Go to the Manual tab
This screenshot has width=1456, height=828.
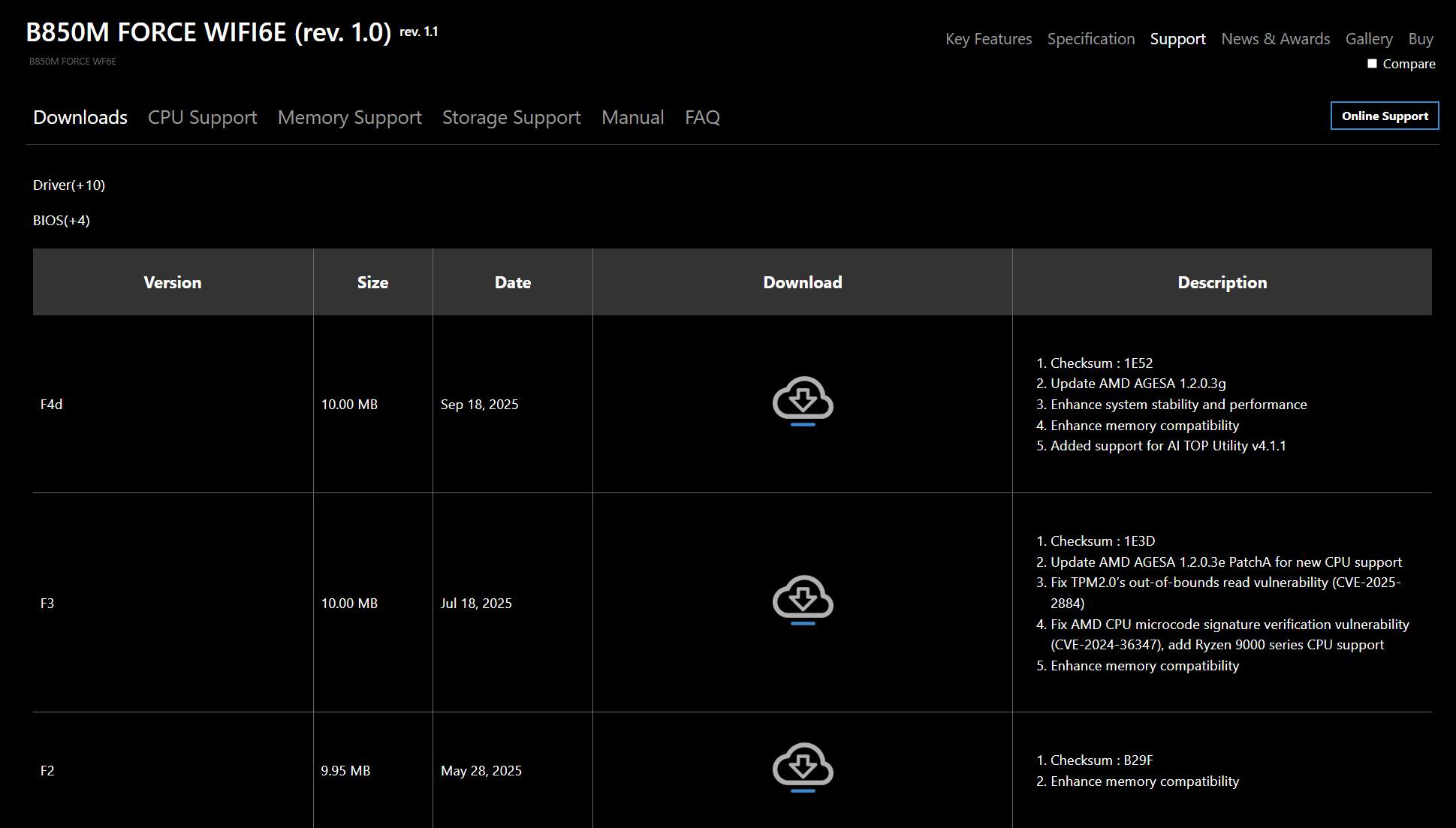(x=633, y=117)
